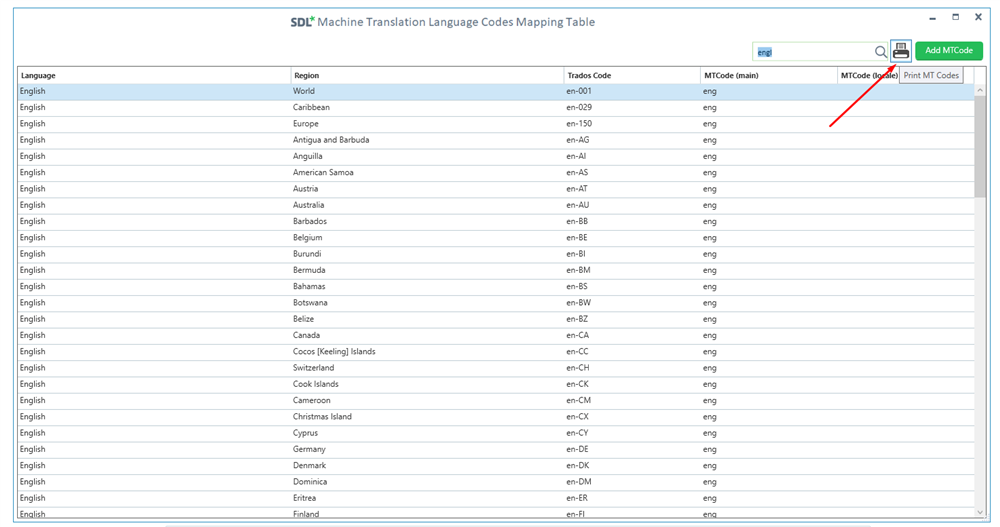Select the 'Belgium' region cell
This screenshot has height=527, width=1000.
(x=427, y=237)
